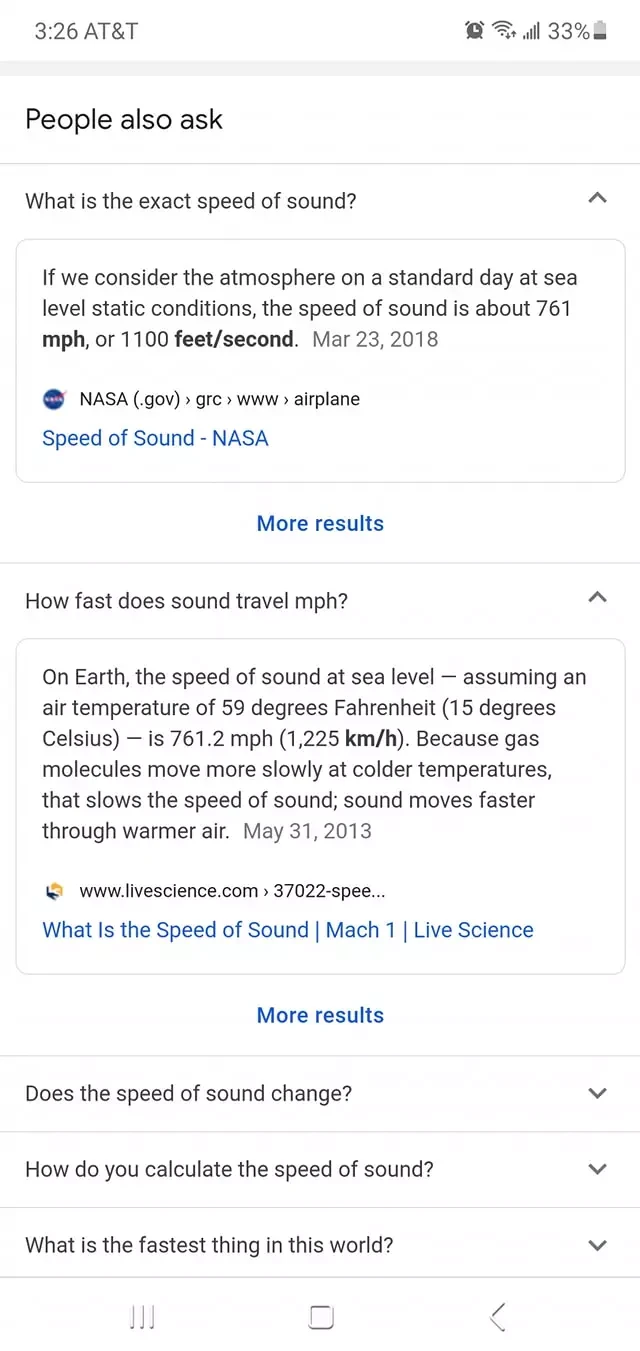Tap the cellular signal bars icon
Viewport: 640px width, 1351px height.
(531, 32)
